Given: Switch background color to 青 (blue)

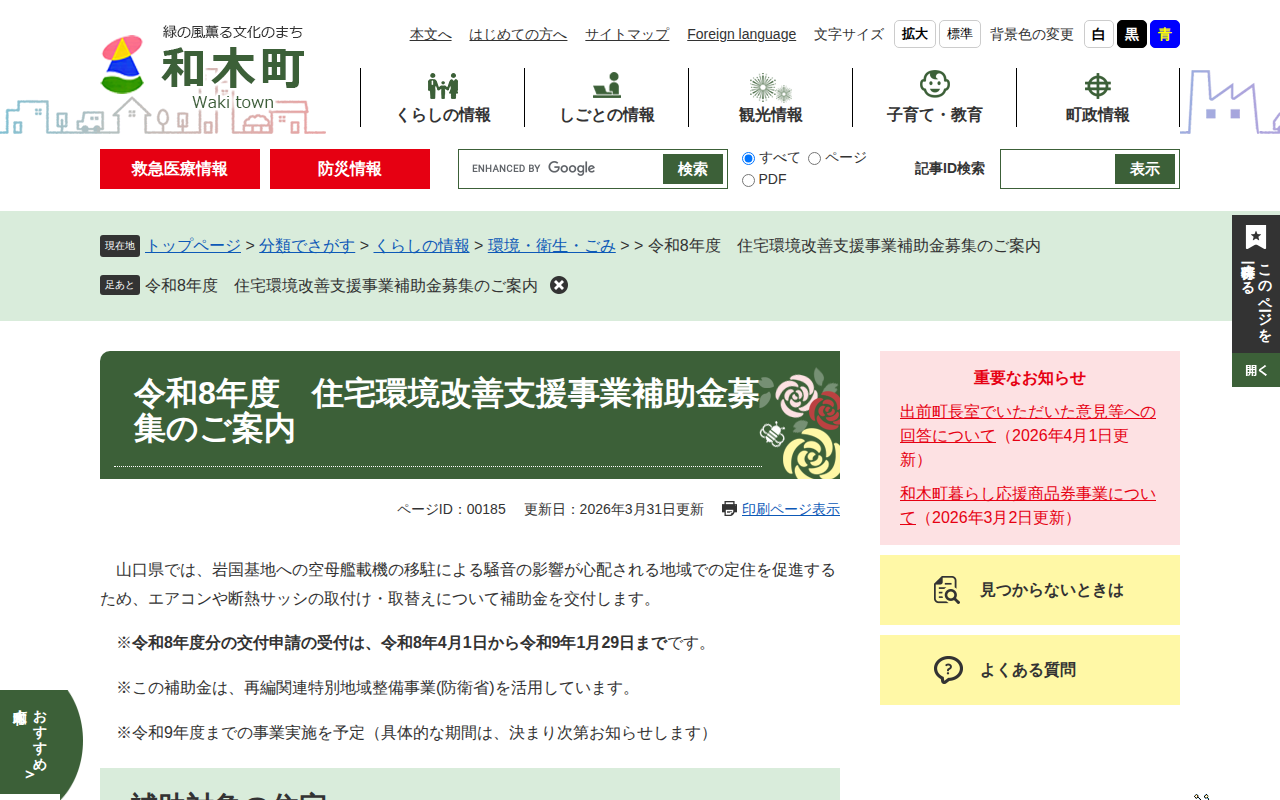Looking at the screenshot, I should [1163, 33].
